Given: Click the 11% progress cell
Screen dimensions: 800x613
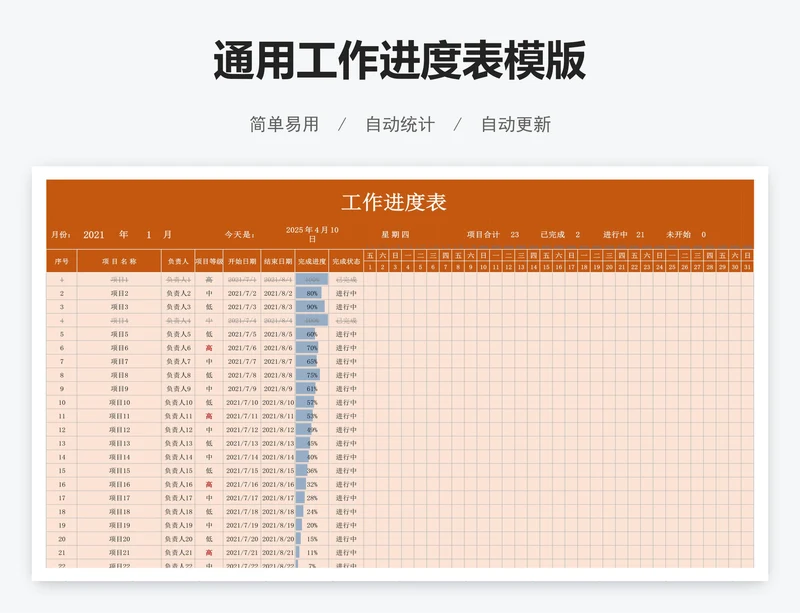Looking at the screenshot, I should click(x=312, y=553).
